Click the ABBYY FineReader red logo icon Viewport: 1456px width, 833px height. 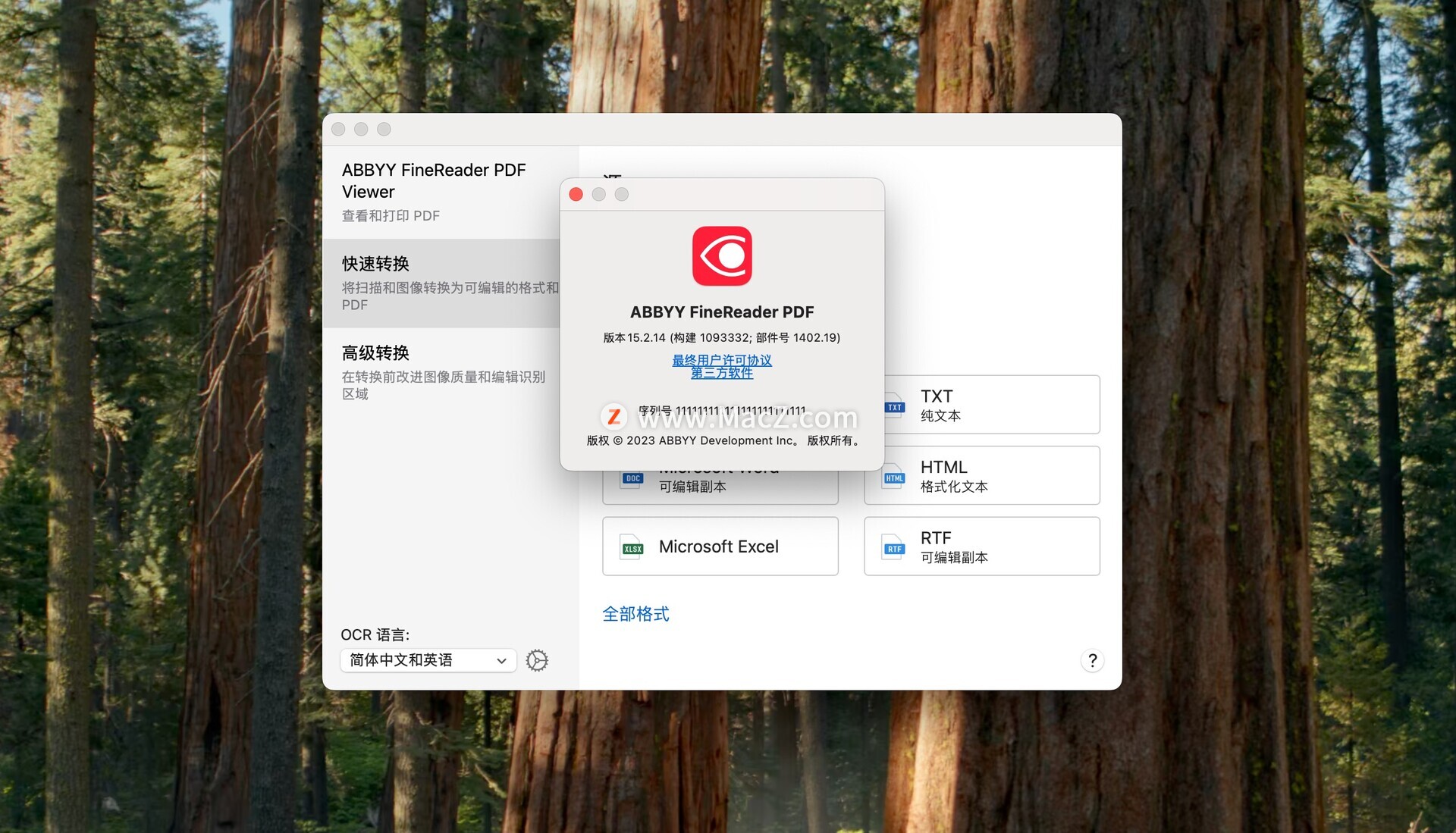point(722,256)
